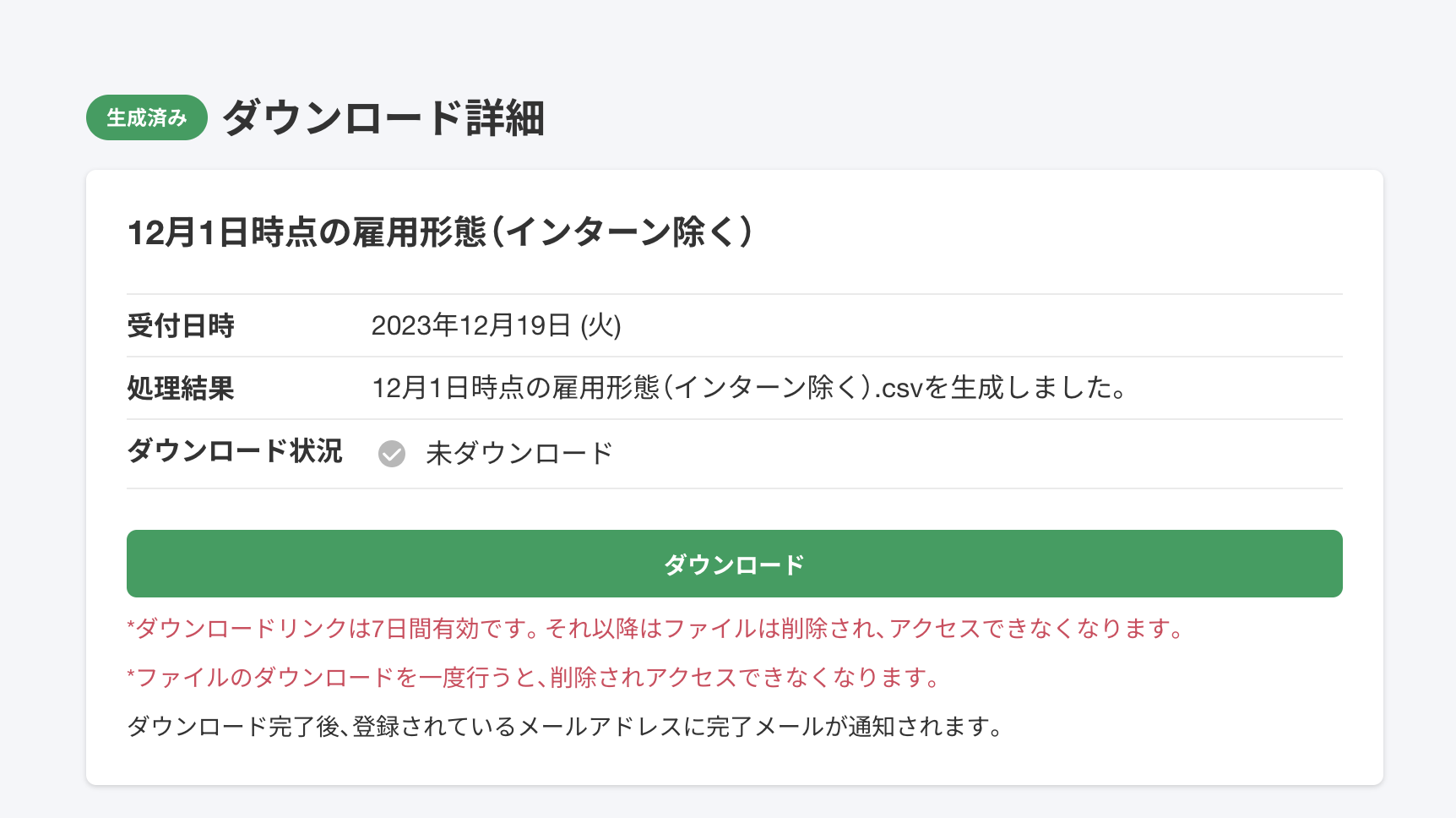The image size is (1456, 818).
Task: Click the mail notification note text
Action: [565, 724]
